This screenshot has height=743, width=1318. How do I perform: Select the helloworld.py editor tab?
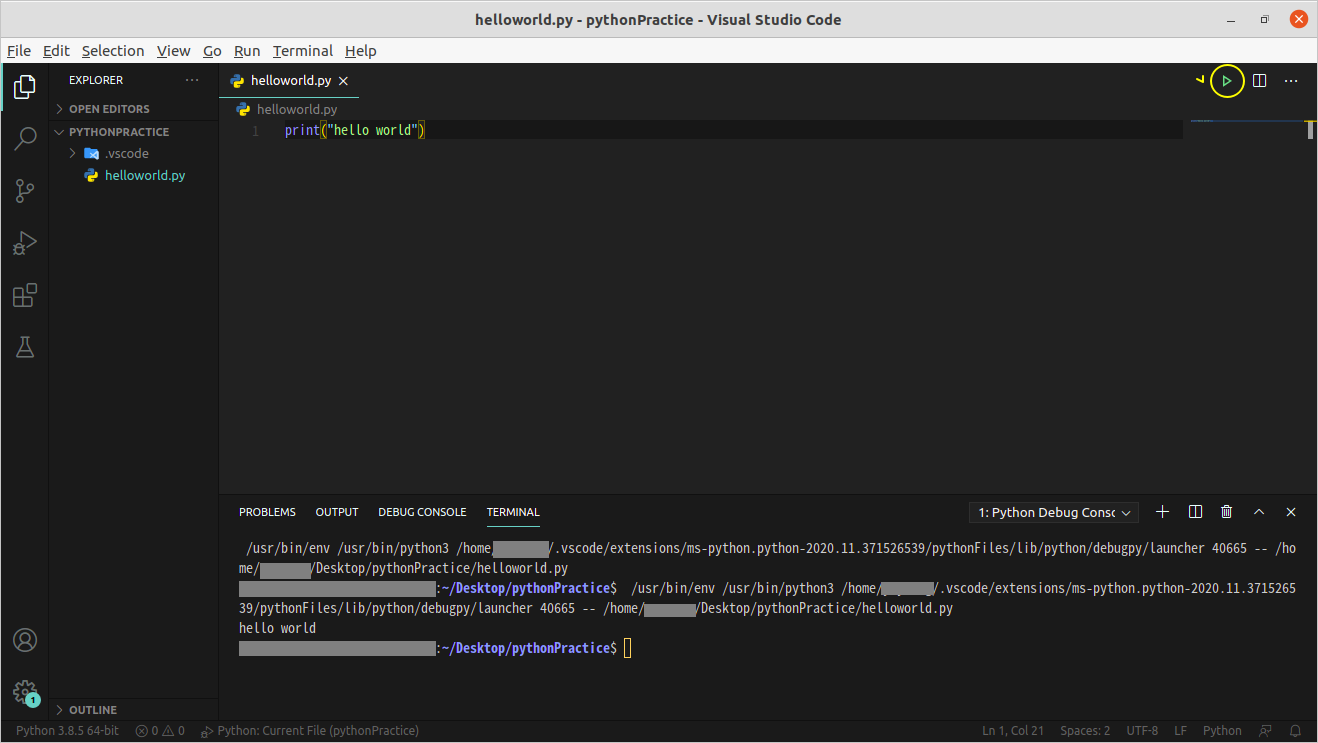click(x=289, y=81)
